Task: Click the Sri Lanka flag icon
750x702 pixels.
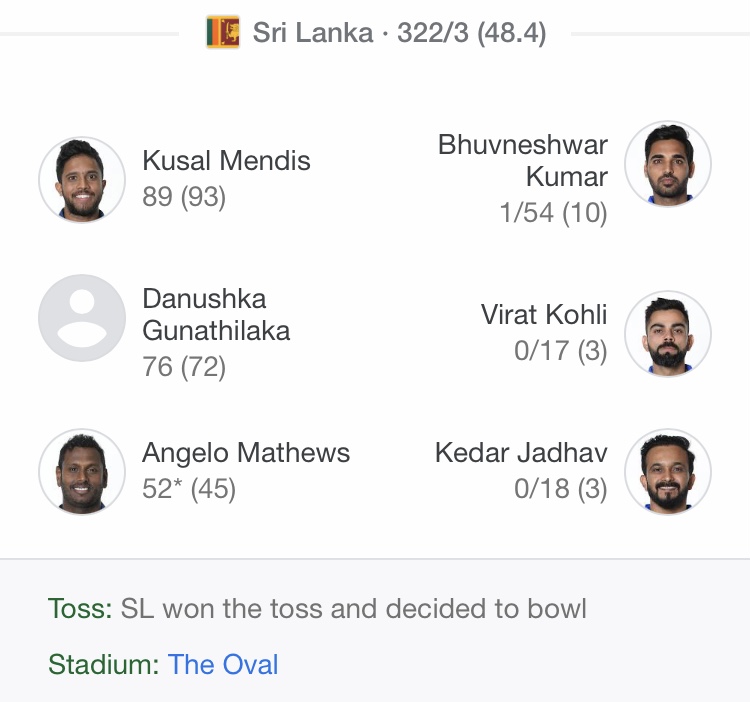Action: 223,33
